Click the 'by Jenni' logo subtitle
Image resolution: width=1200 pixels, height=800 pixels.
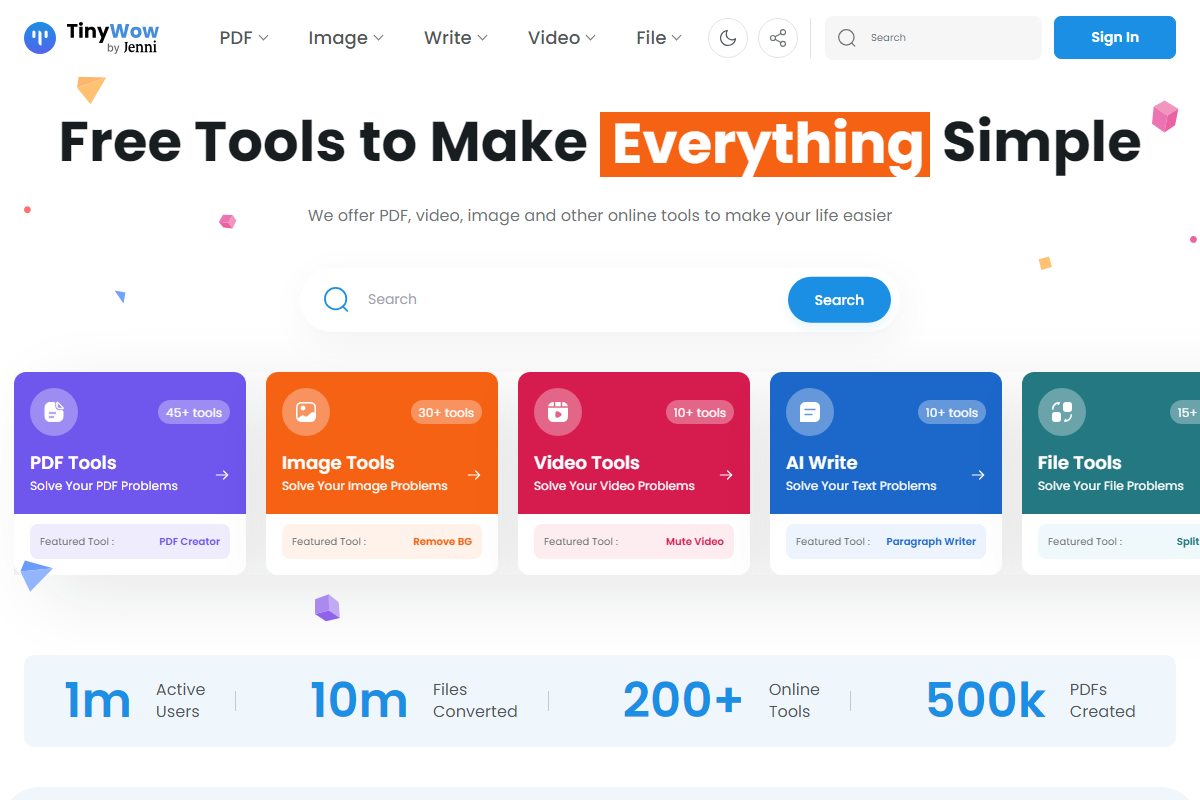pos(132,48)
